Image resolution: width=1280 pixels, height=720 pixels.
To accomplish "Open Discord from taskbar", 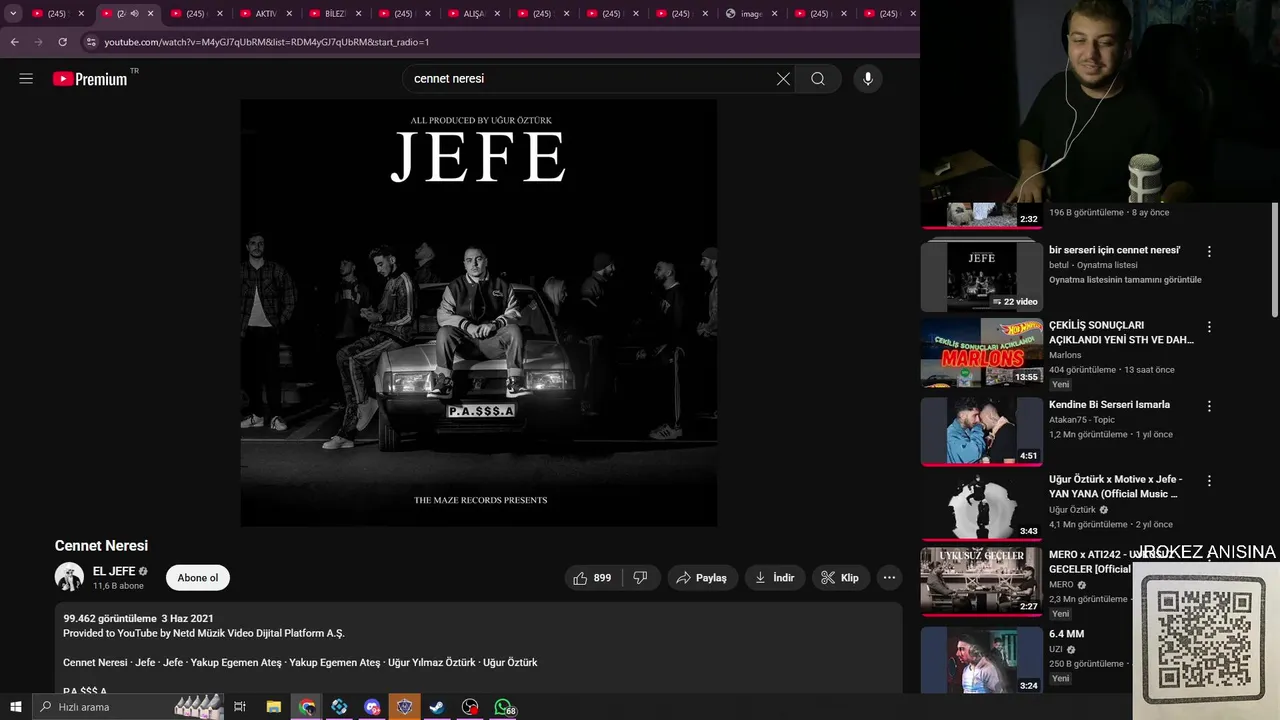I will click(372, 707).
